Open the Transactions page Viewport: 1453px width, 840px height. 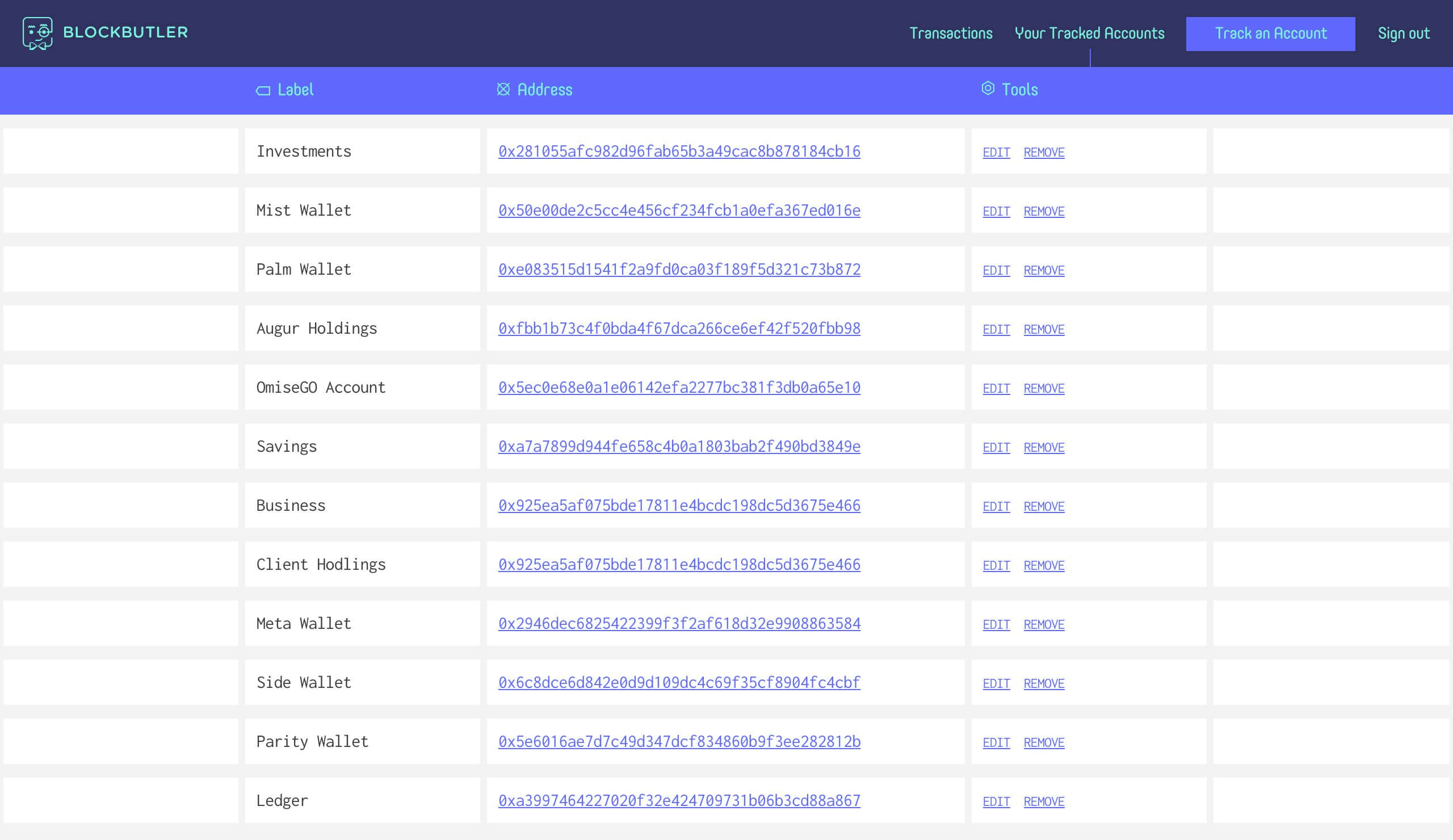pos(951,33)
